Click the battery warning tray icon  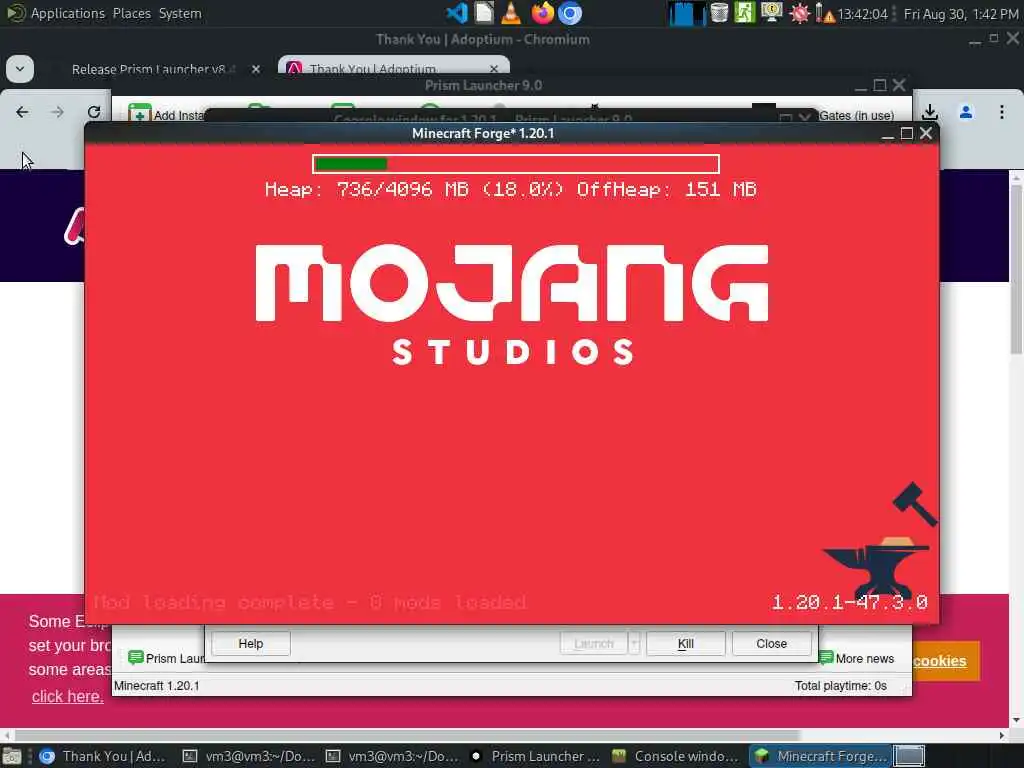[x=825, y=13]
